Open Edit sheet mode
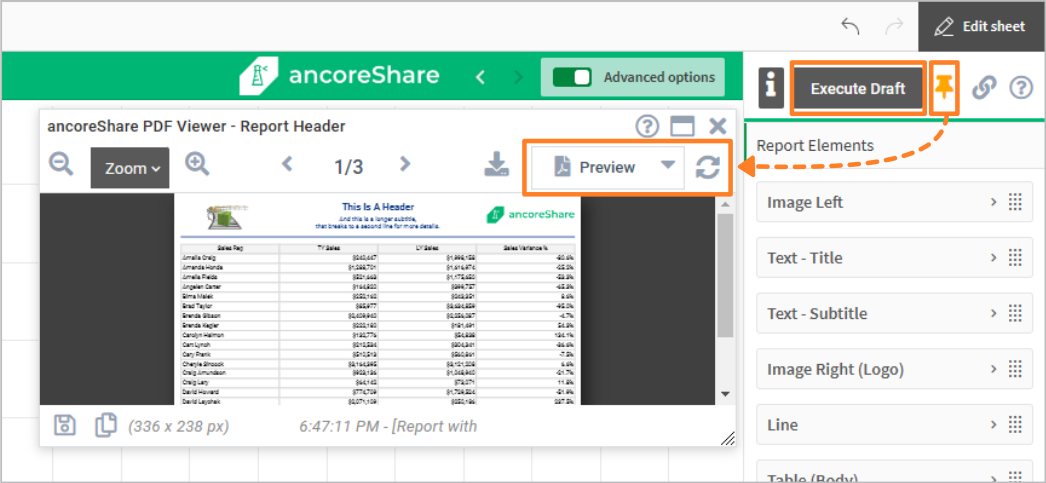 (x=981, y=27)
